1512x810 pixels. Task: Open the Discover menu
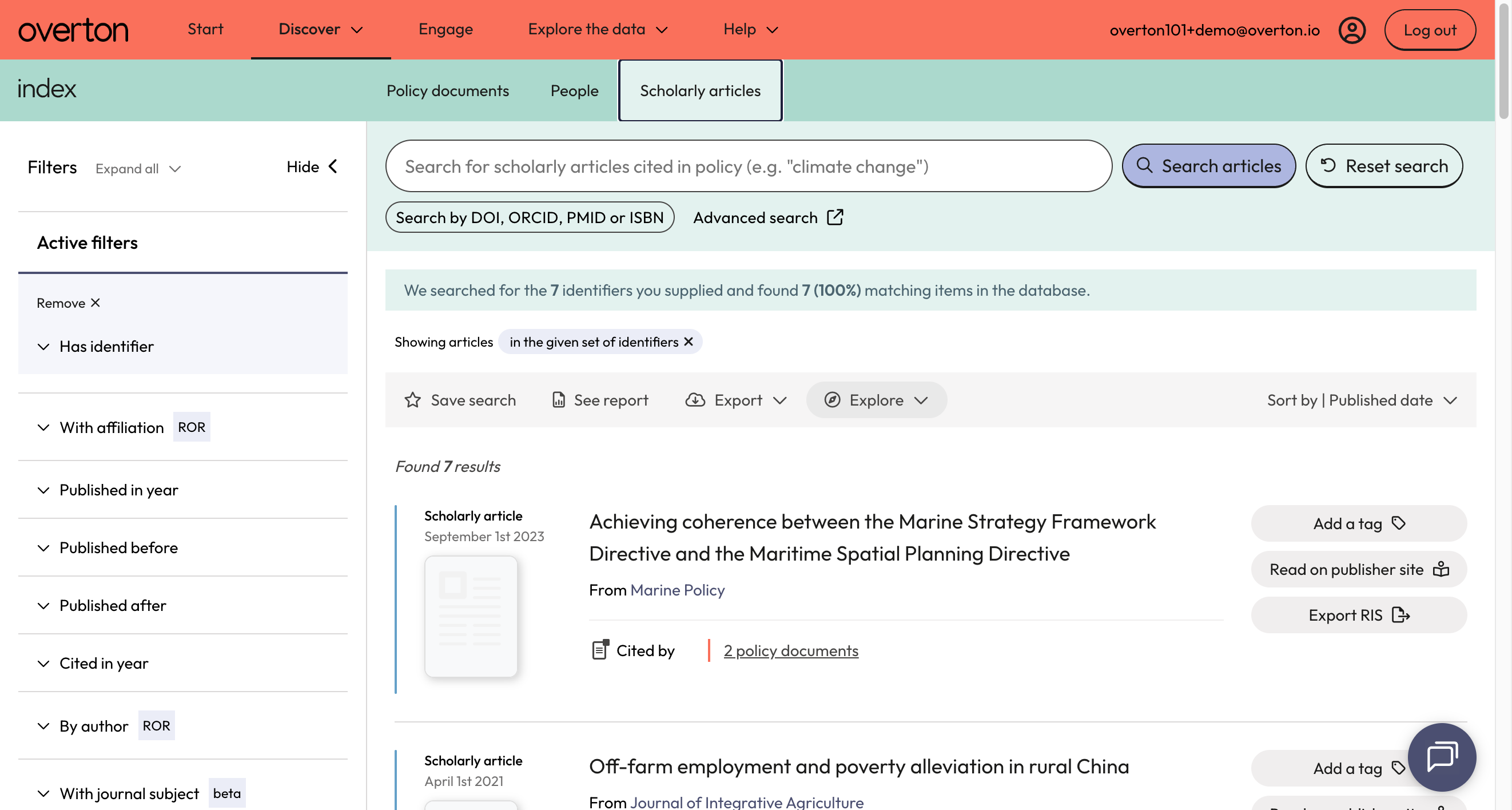(x=320, y=29)
